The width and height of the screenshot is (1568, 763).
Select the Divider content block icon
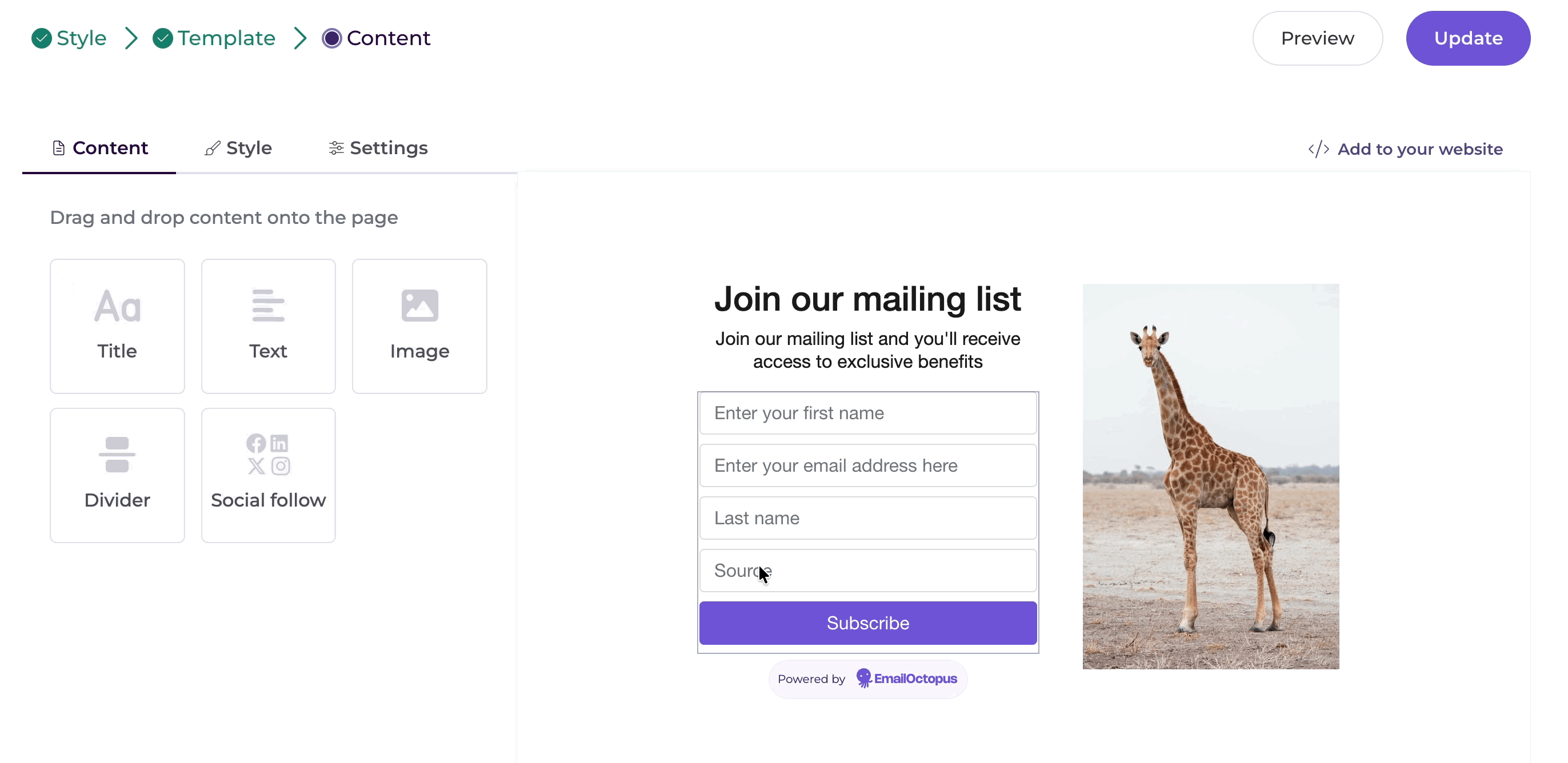(x=117, y=455)
